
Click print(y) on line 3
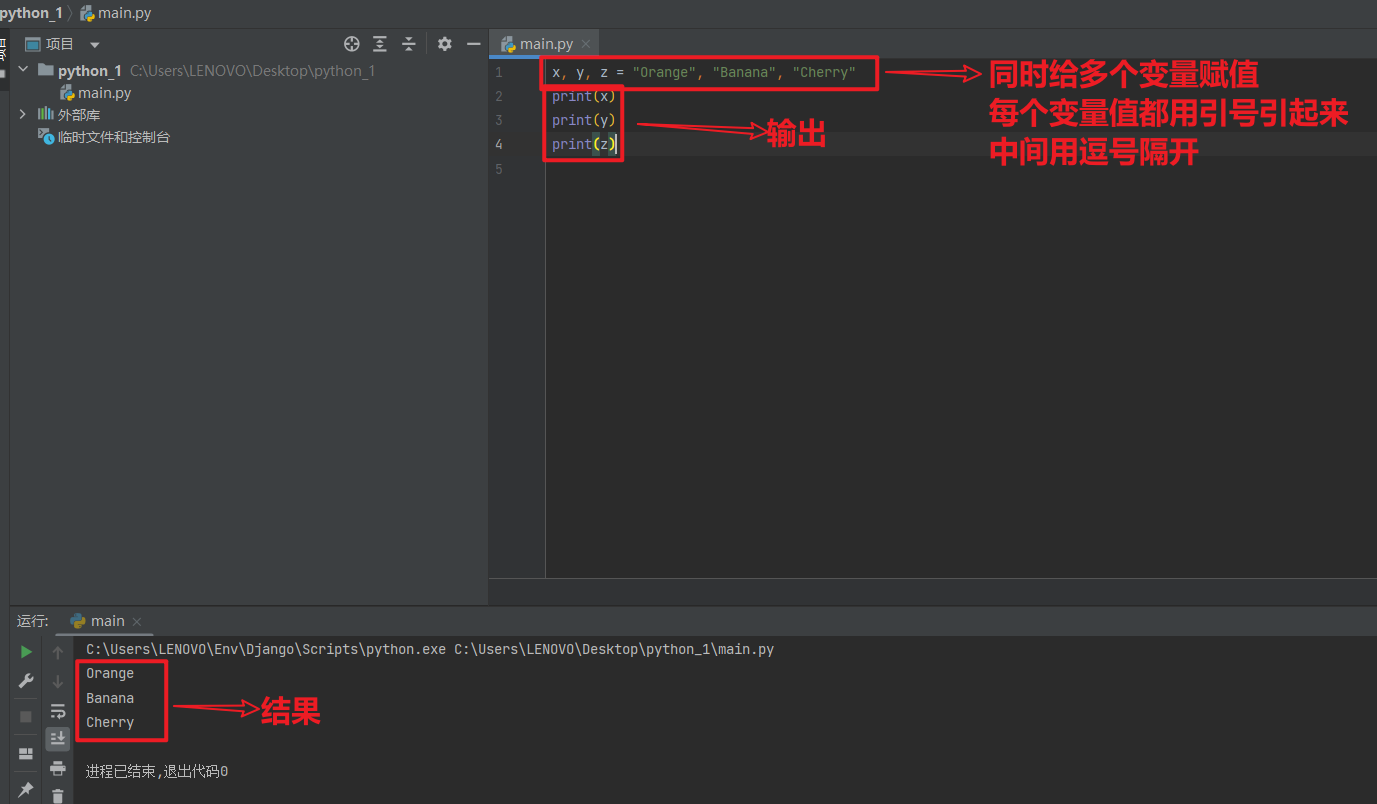[x=584, y=121]
